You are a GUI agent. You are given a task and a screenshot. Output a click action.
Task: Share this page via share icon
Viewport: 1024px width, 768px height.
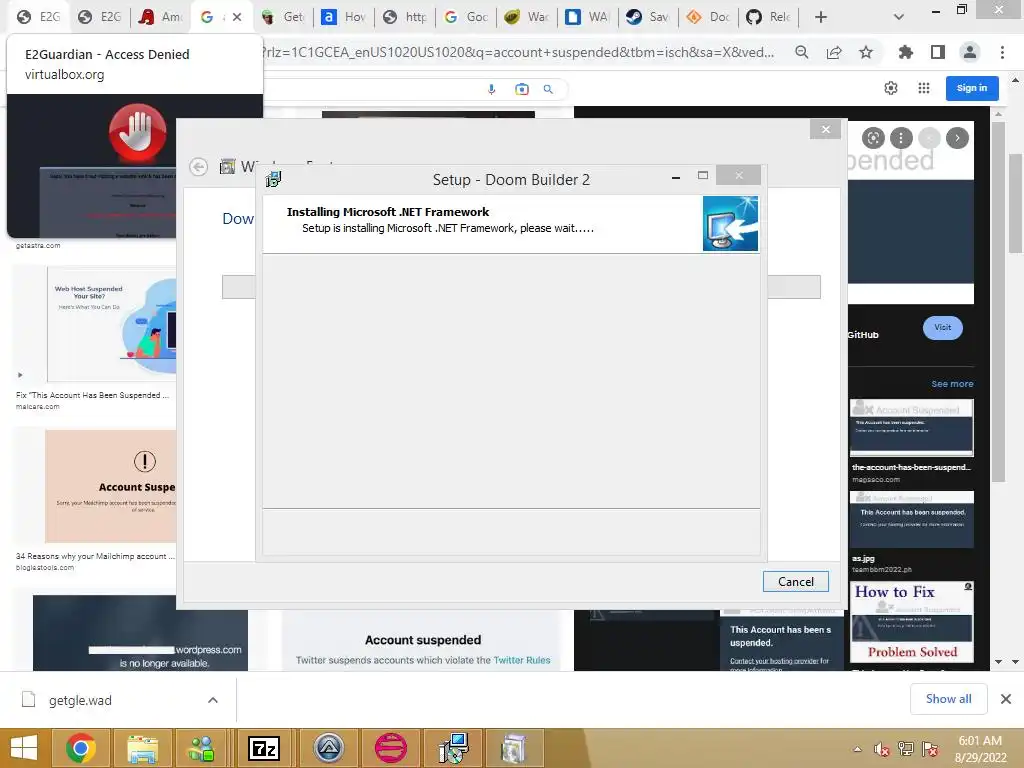[834, 52]
